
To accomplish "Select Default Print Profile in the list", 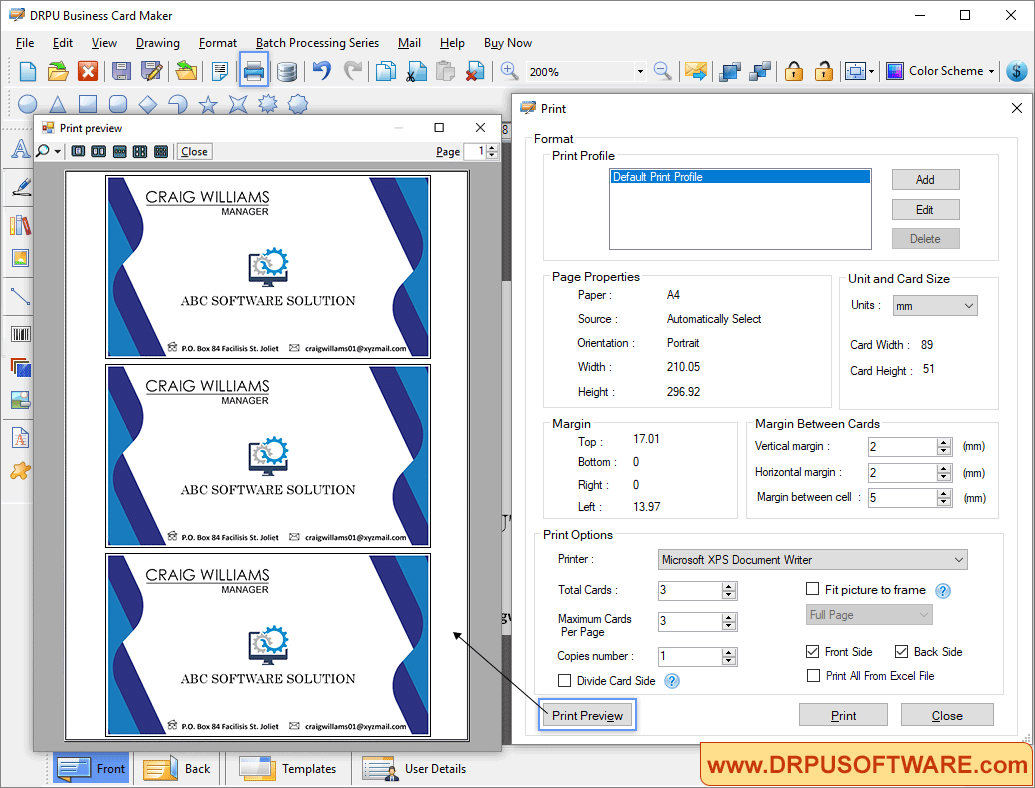I will 740,177.
